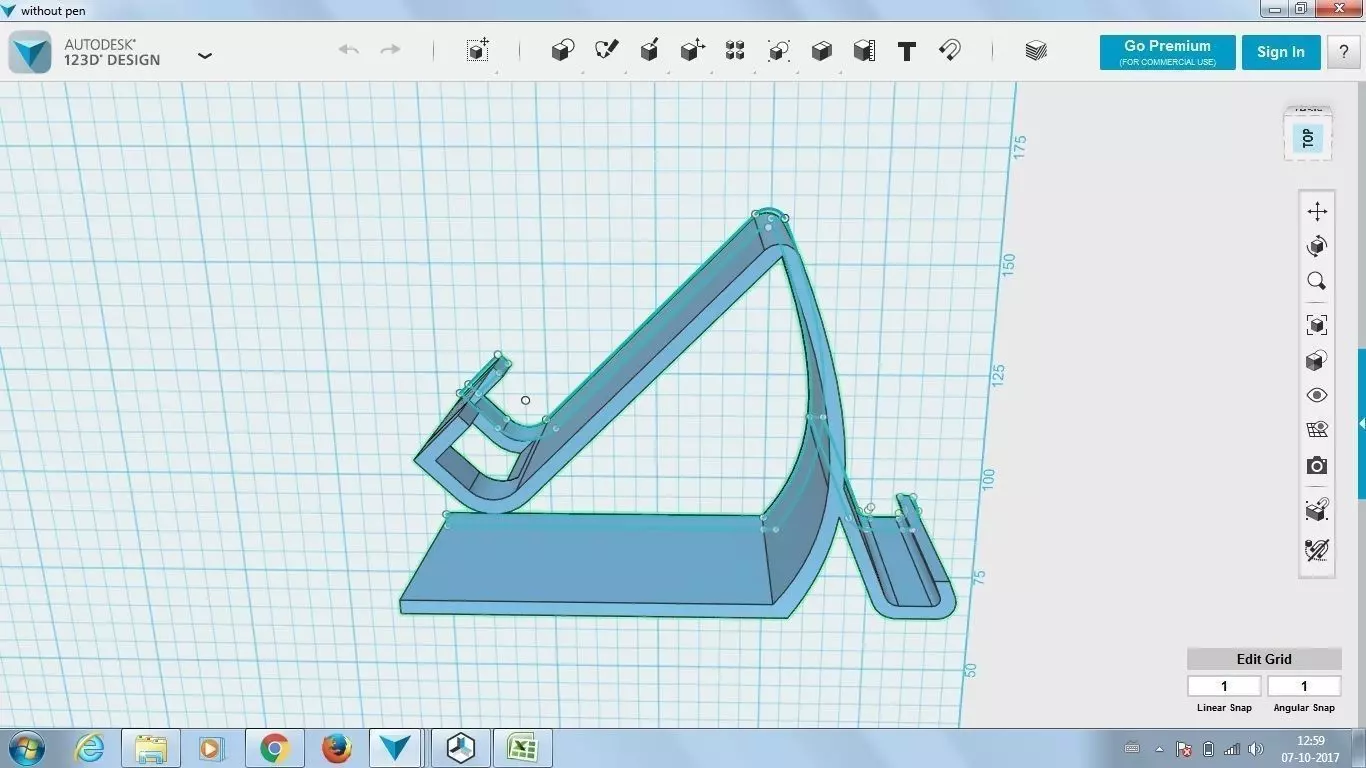Open Internet Explorer from taskbar

89,748
